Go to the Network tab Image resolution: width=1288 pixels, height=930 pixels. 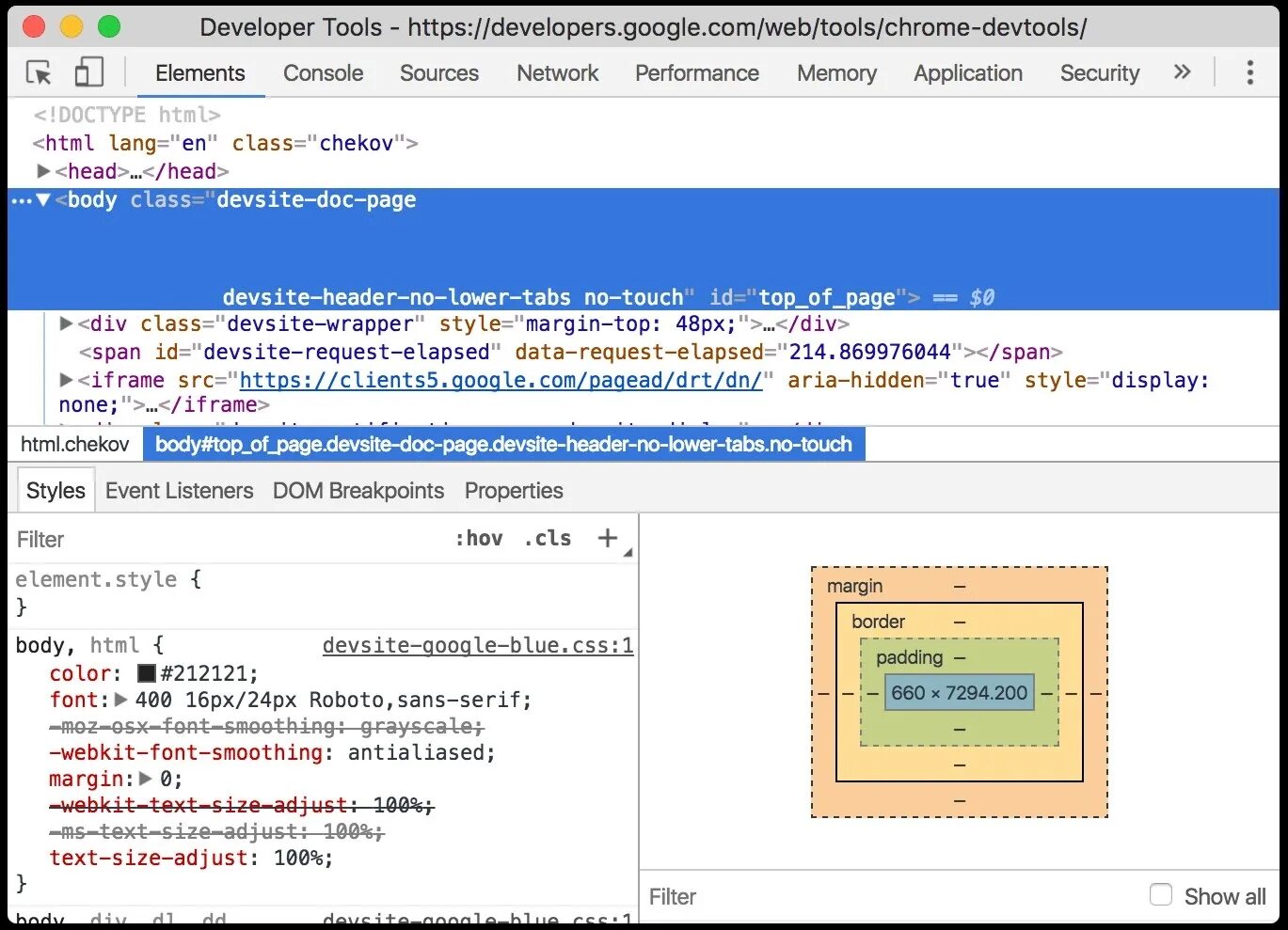[558, 73]
